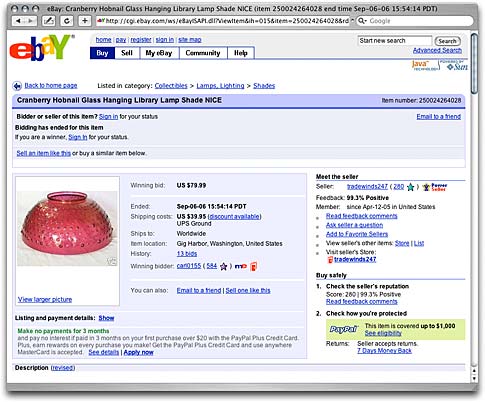Select the Community tab
Image resolution: width=485 pixels, height=402 pixels.
coord(203,53)
